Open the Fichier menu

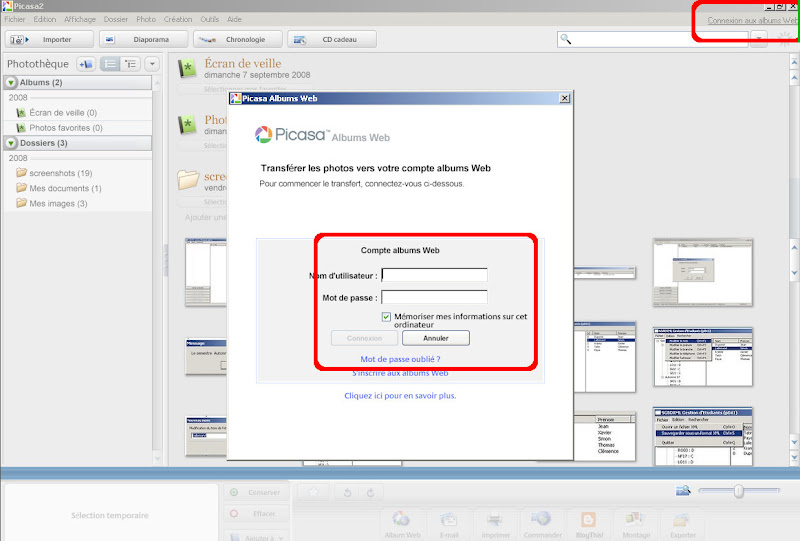(x=15, y=19)
